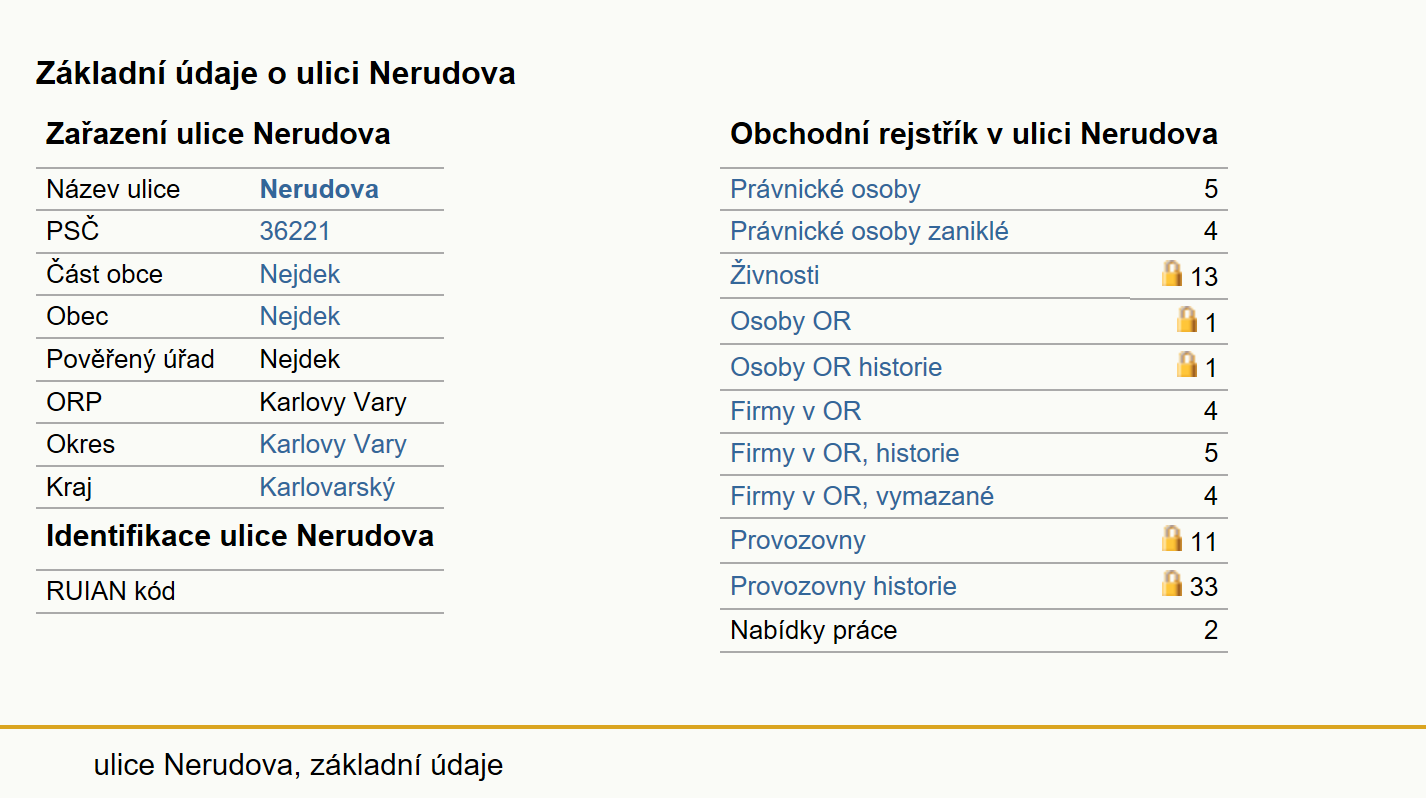Viewport: 1426px width, 798px height.
Task: Open Osoby OR historie link
Action: tap(836, 367)
